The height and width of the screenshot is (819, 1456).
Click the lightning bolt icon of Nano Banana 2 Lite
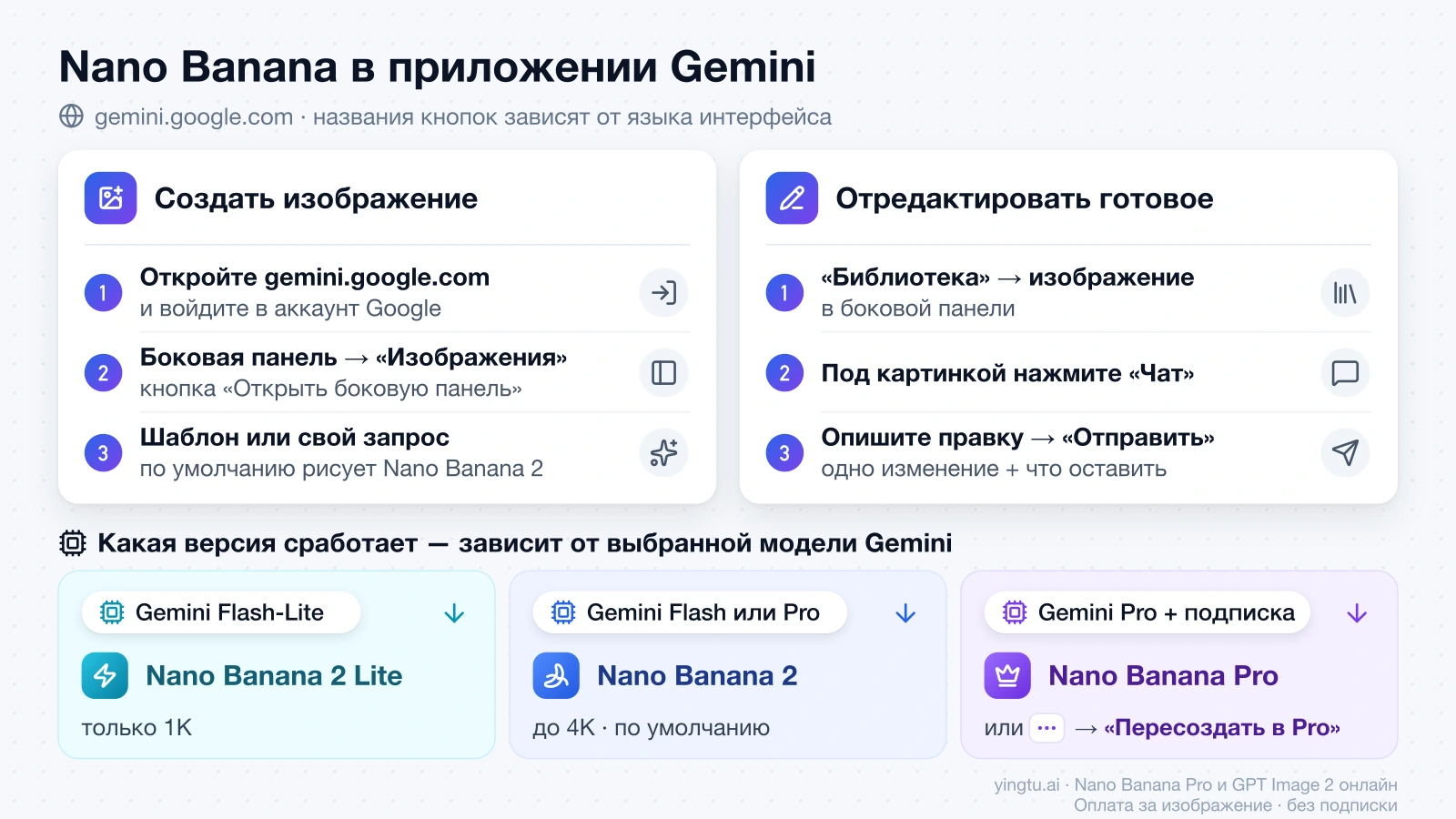point(105,675)
